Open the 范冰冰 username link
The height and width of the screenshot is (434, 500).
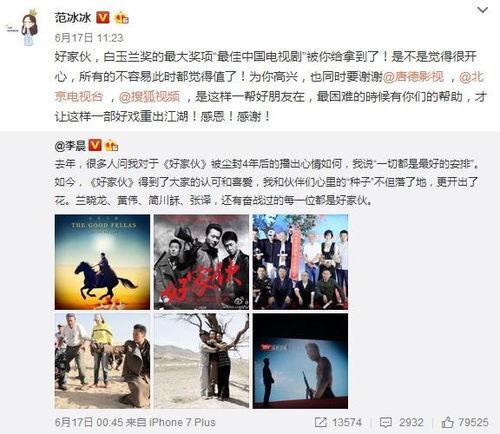point(73,18)
